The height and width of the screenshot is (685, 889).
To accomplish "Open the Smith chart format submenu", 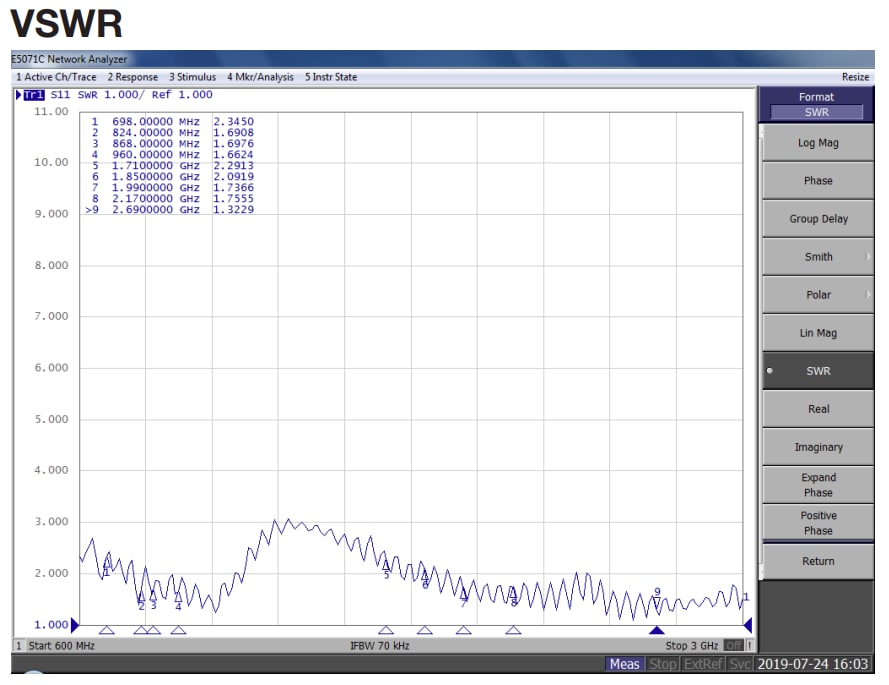I will (817, 256).
